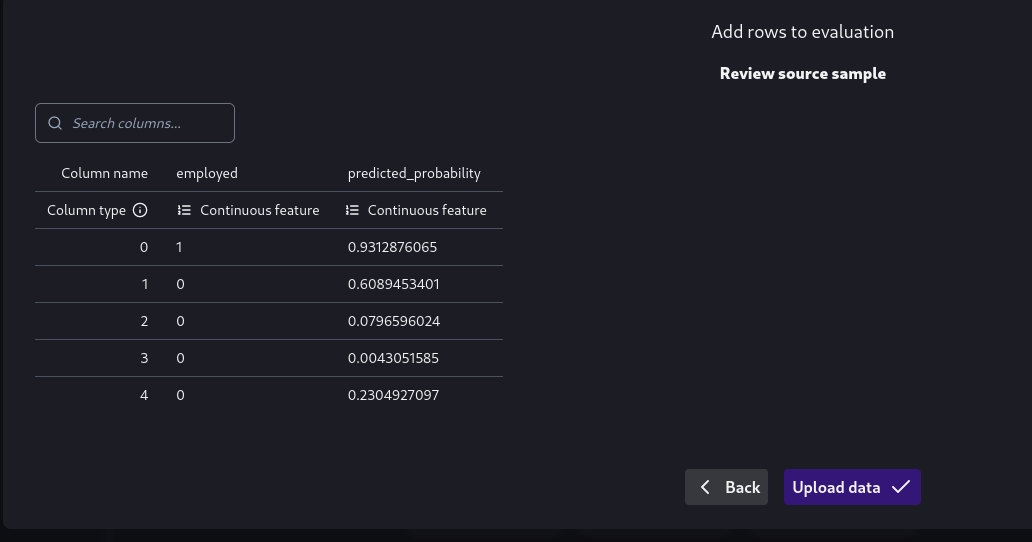Select the cell showing 0.0796596024
This screenshot has width=1032, height=542.
[393, 321]
